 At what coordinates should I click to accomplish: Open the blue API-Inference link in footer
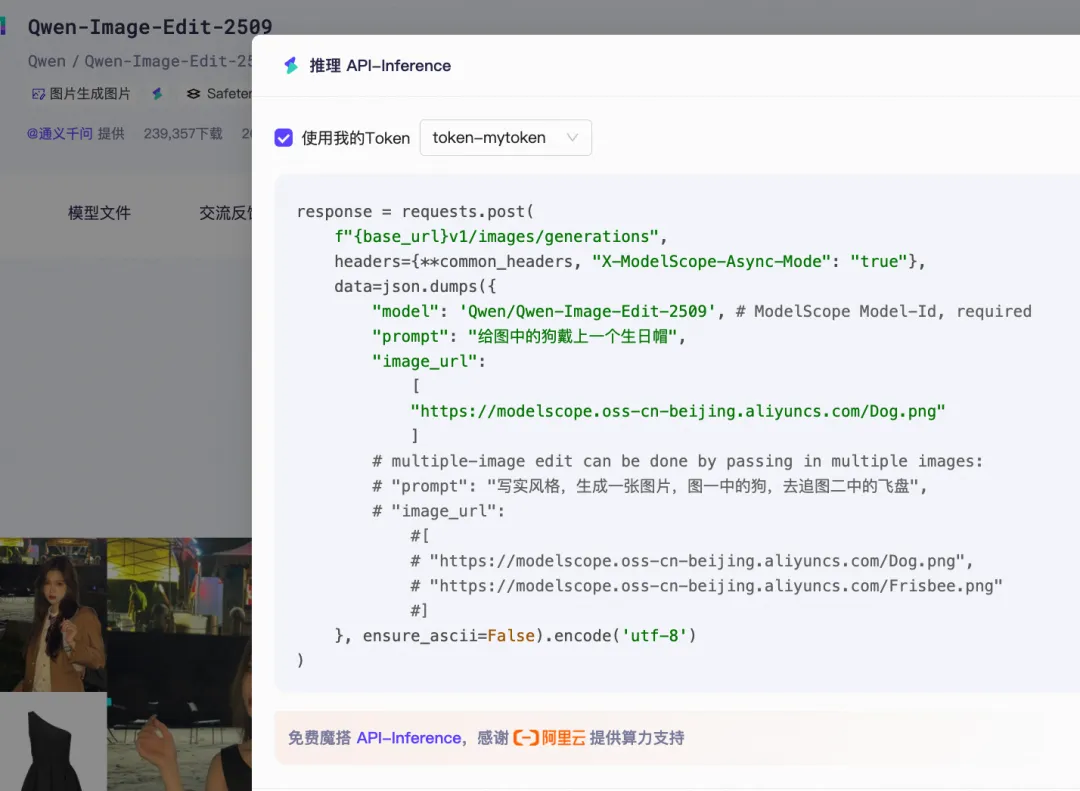[x=408, y=738]
